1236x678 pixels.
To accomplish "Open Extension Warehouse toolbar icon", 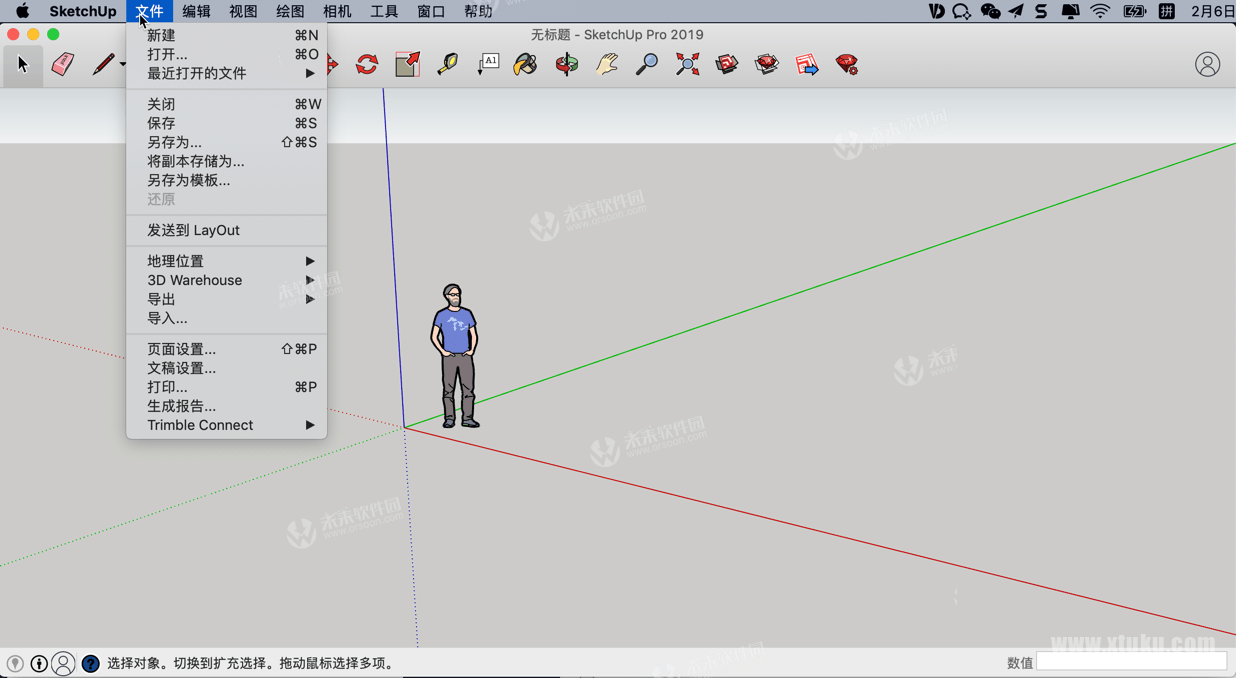I will point(767,65).
